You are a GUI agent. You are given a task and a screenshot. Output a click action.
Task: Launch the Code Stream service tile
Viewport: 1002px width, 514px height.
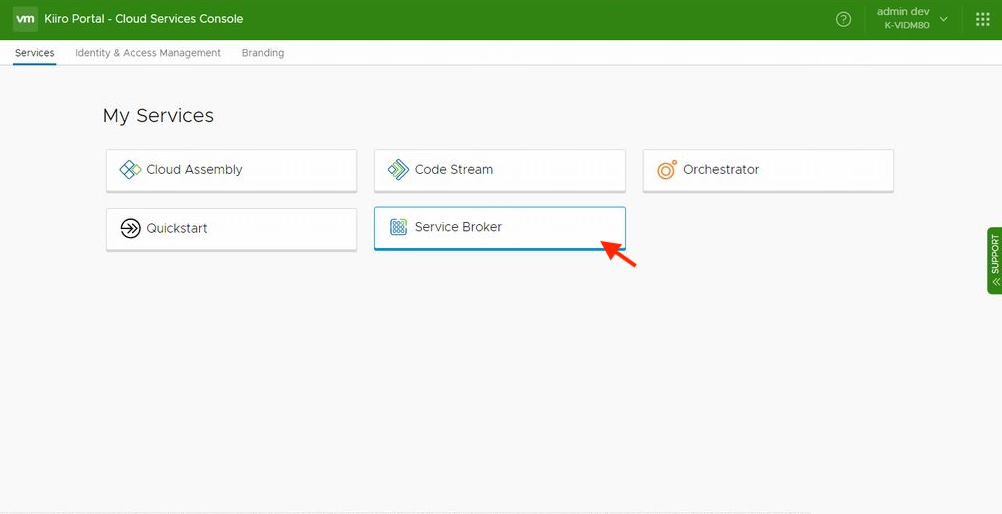coord(500,170)
